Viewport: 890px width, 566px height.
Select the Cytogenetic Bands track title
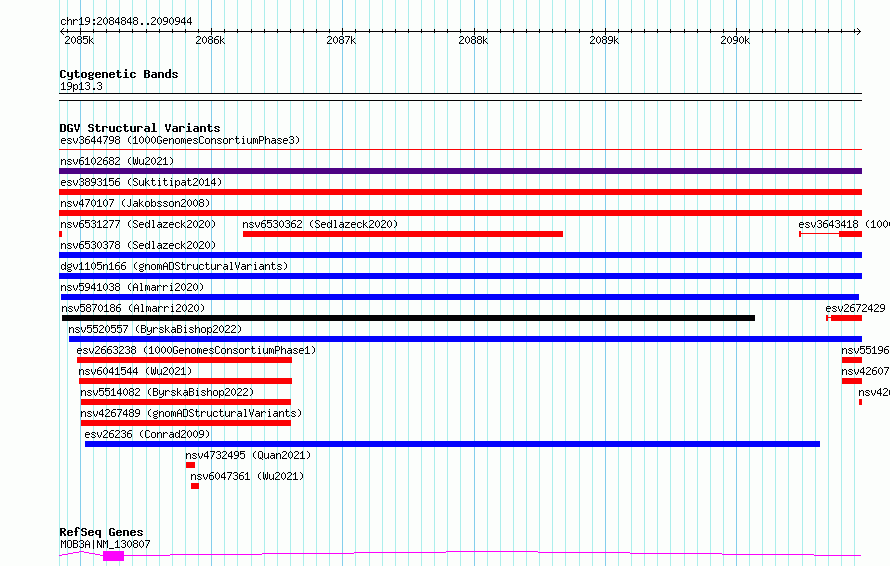(x=119, y=74)
